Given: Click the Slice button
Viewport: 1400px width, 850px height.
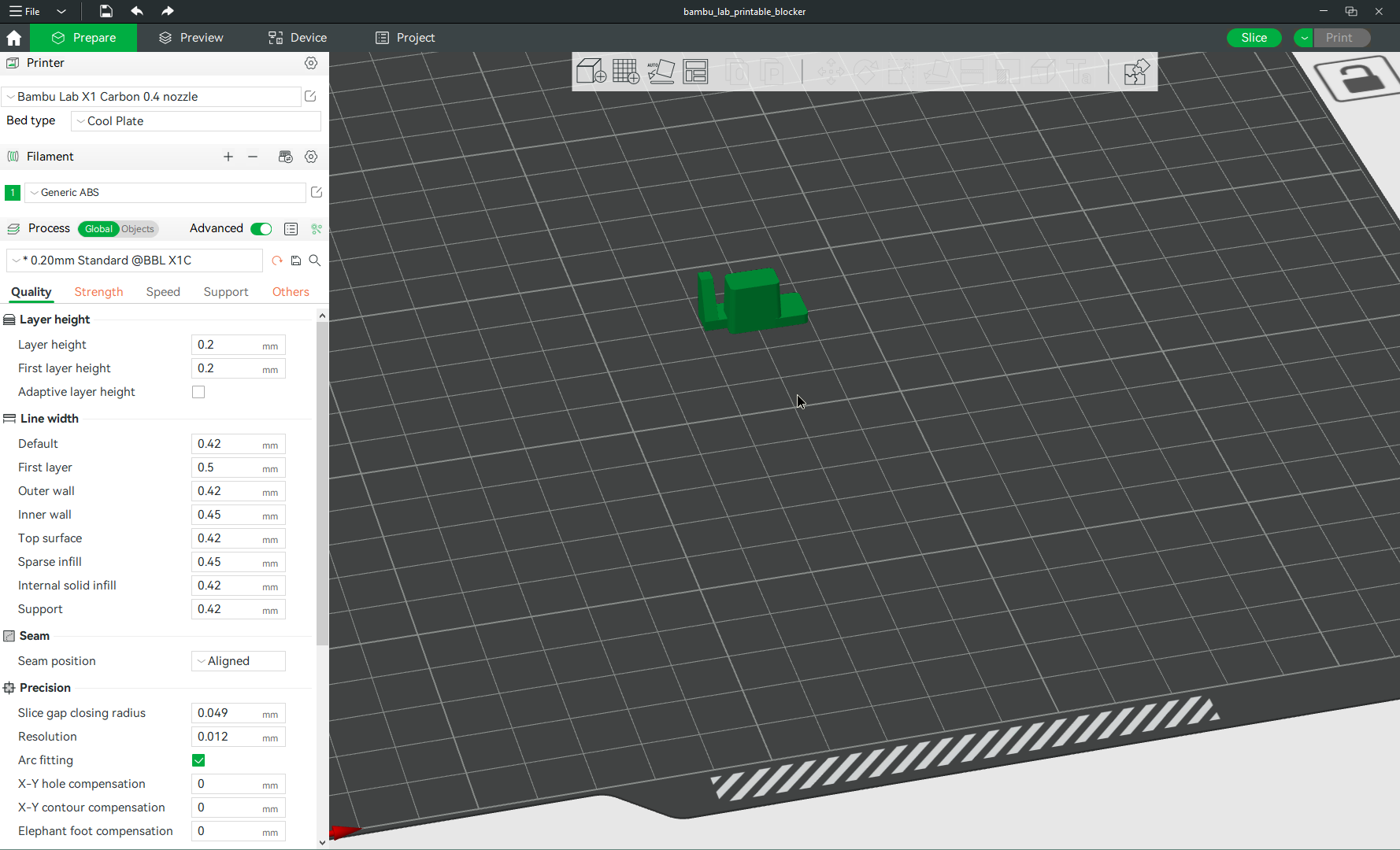Looking at the screenshot, I should [x=1254, y=38].
